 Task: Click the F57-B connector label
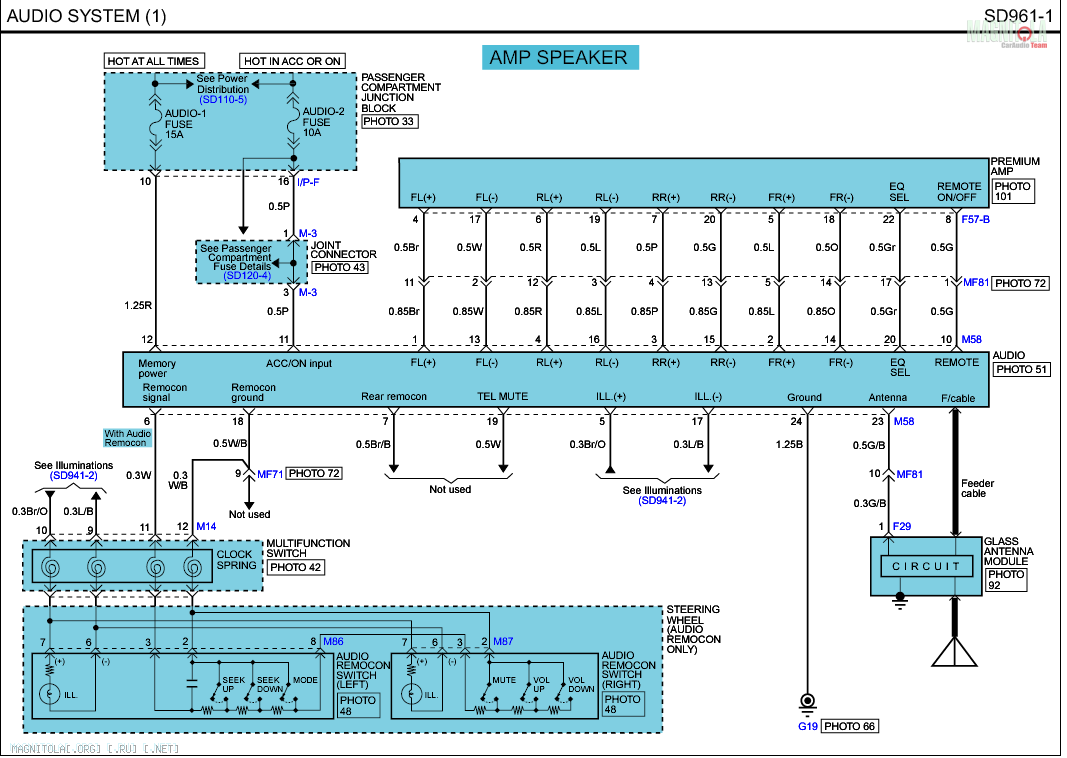(x=975, y=219)
